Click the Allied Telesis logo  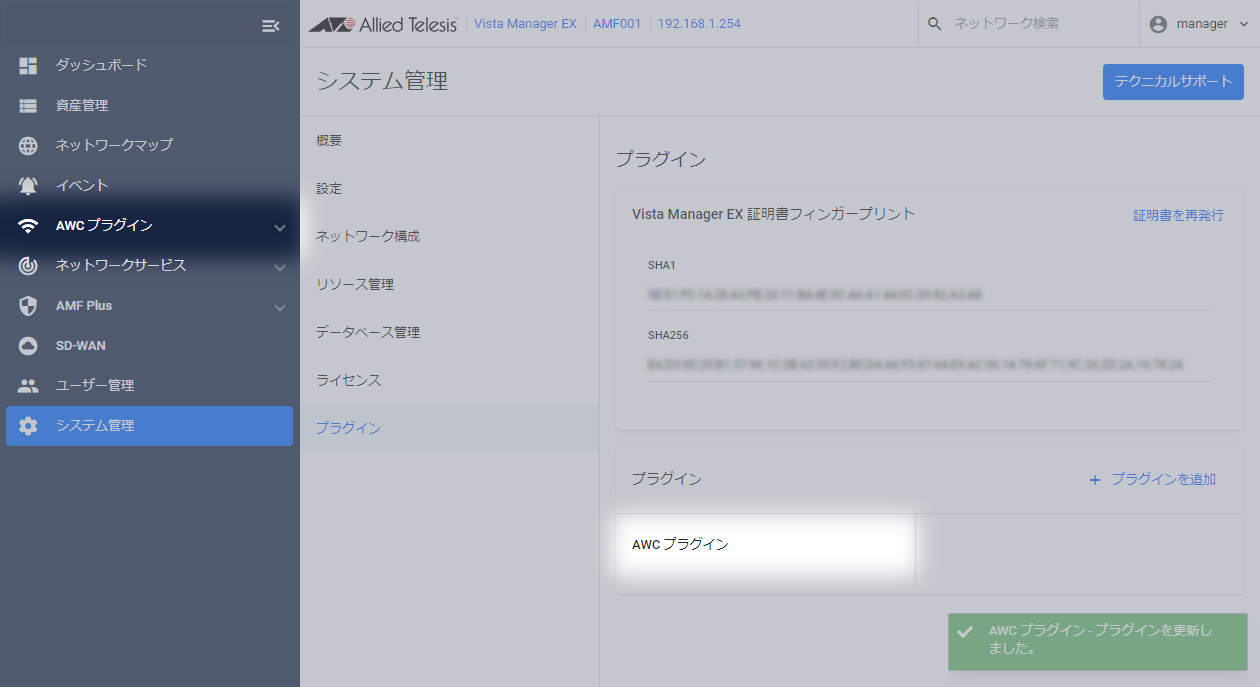tap(383, 24)
